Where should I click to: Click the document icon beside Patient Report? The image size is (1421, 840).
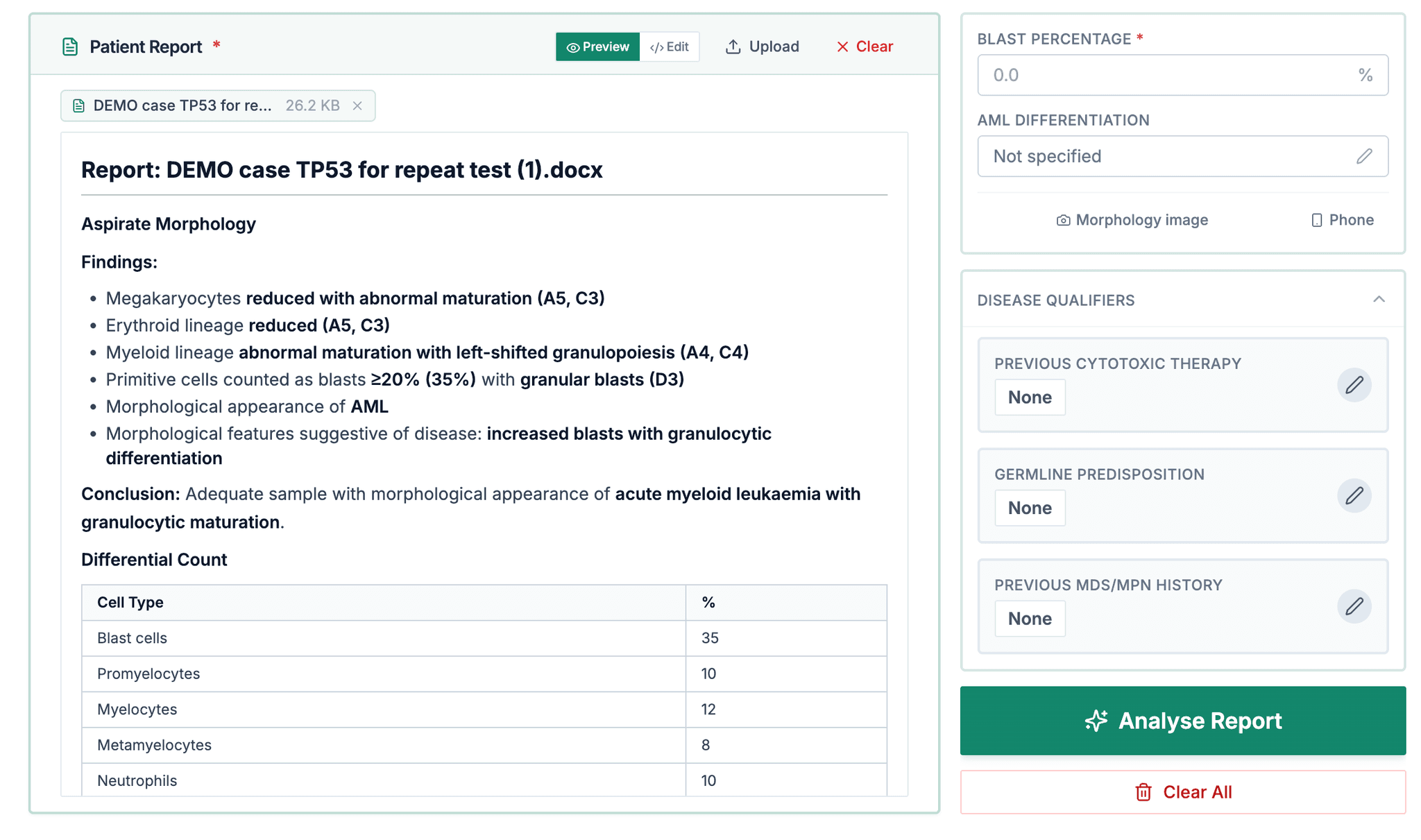coord(69,46)
